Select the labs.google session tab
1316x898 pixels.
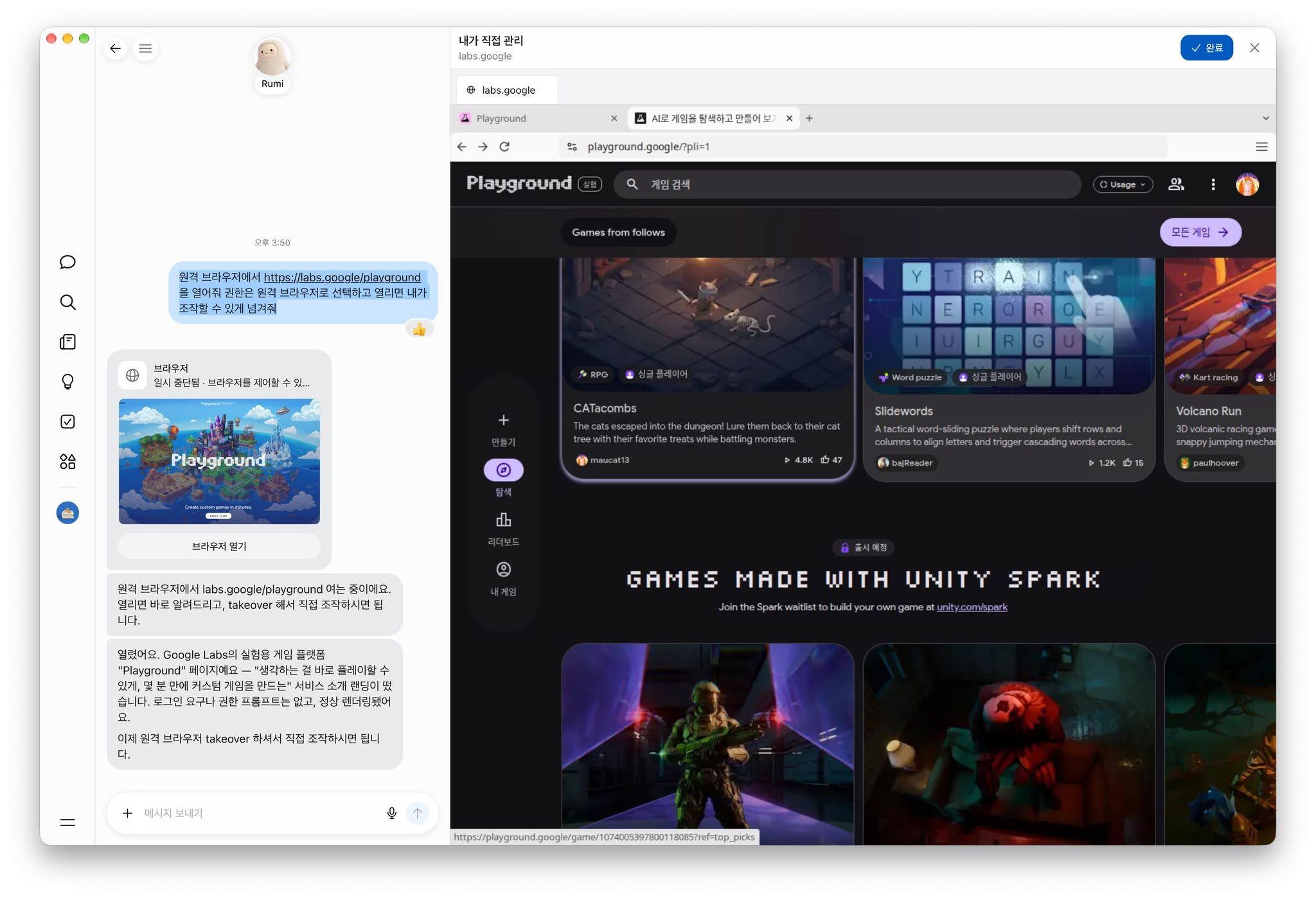507,90
